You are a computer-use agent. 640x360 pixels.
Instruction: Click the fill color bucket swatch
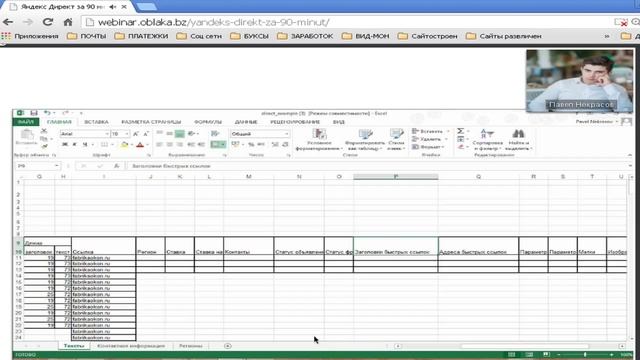[124, 144]
